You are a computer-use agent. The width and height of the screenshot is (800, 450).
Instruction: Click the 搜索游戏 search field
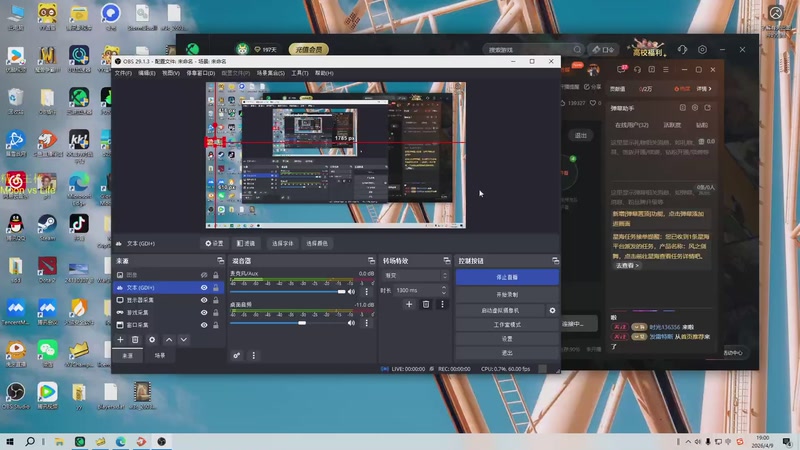click(533, 49)
